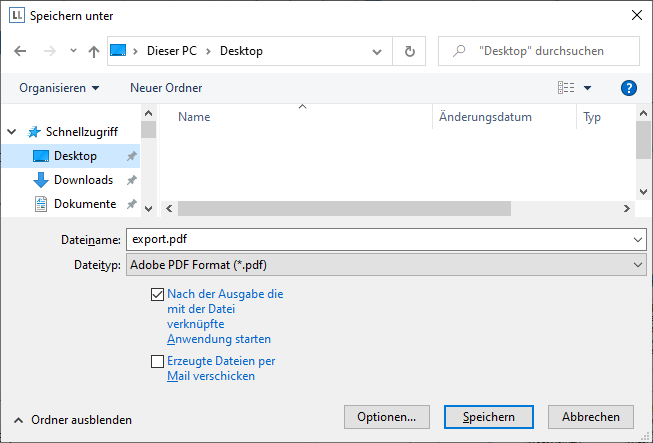Expand the Dateiname history dropdown arrow
This screenshot has height=443, width=653.
point(638,240)
